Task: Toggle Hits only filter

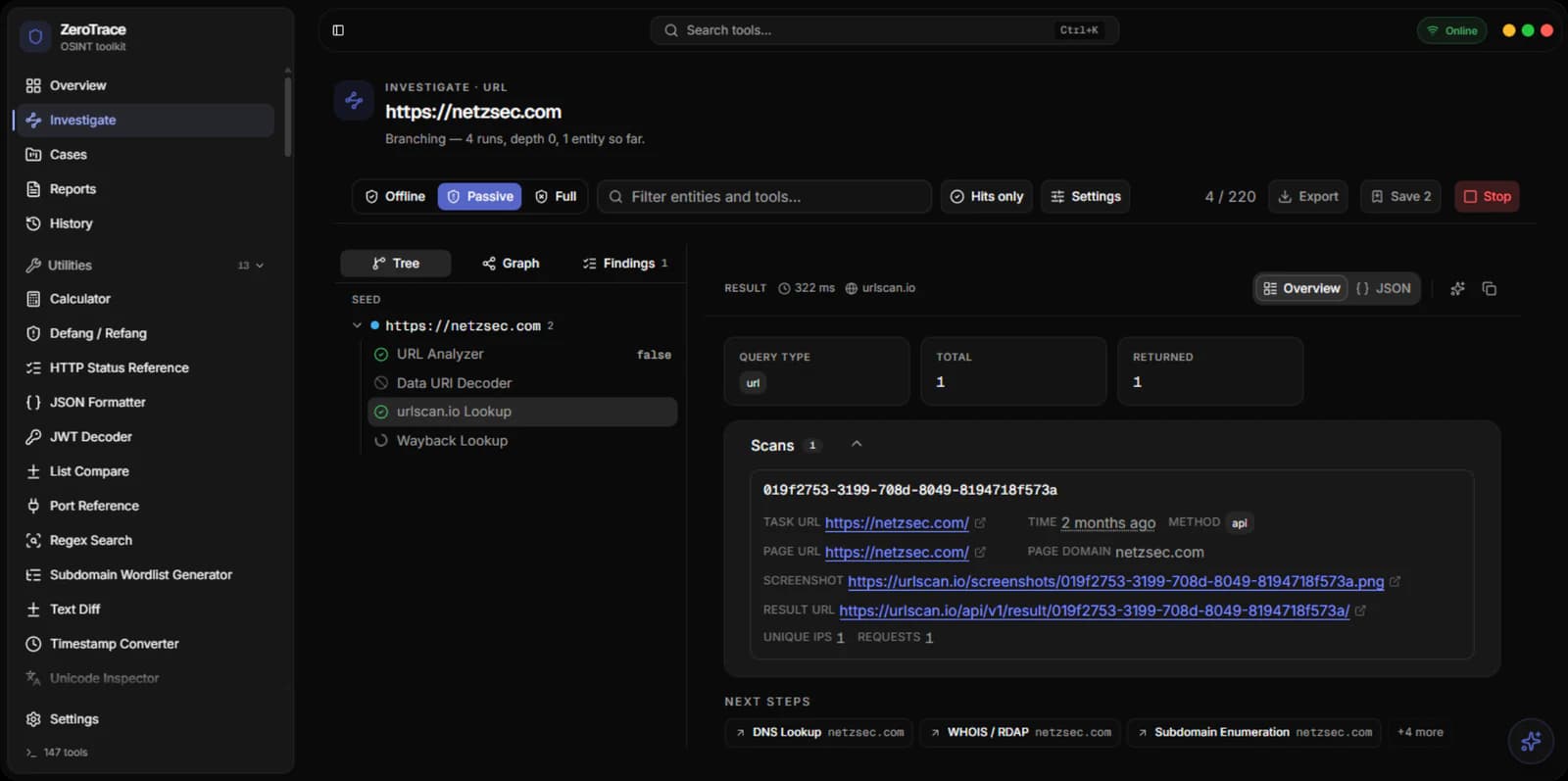Action: (x=987, y=196)
